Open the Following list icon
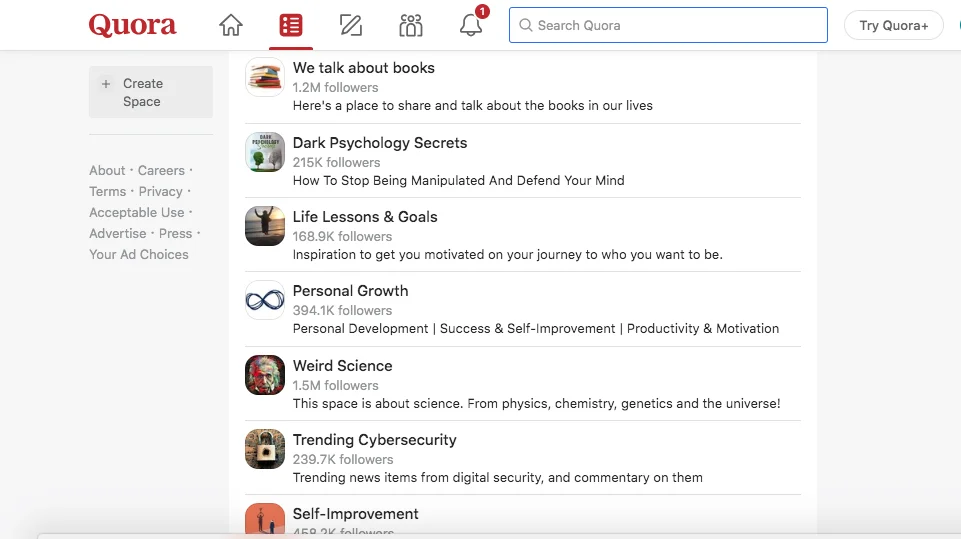961x539 pixels. pos(290,26)
